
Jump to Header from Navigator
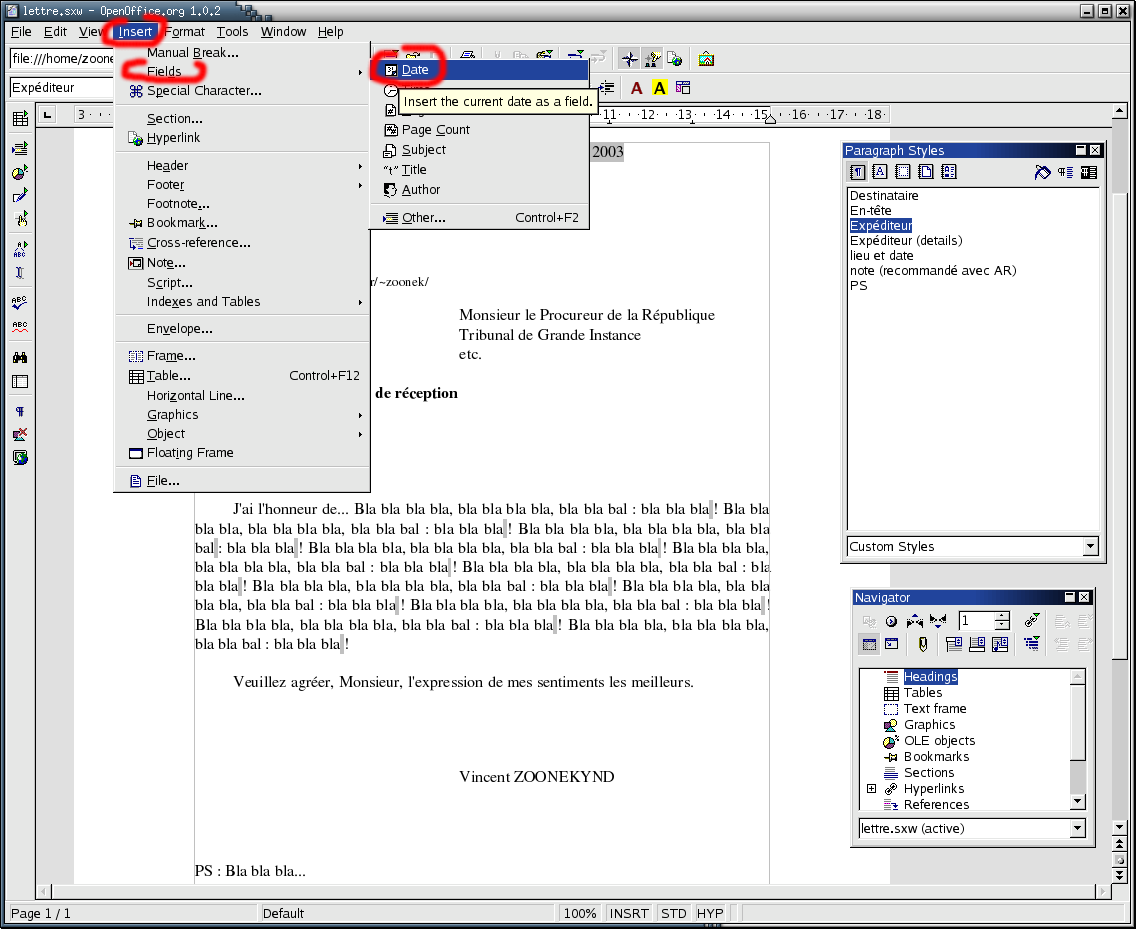(x=953, y=643)
